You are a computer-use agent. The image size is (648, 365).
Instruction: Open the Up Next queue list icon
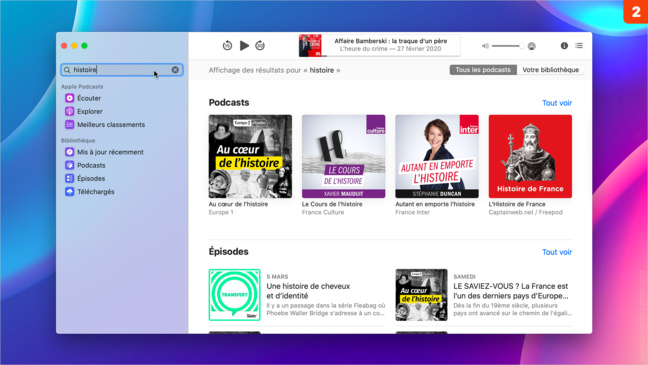click(x=579, y=45)
